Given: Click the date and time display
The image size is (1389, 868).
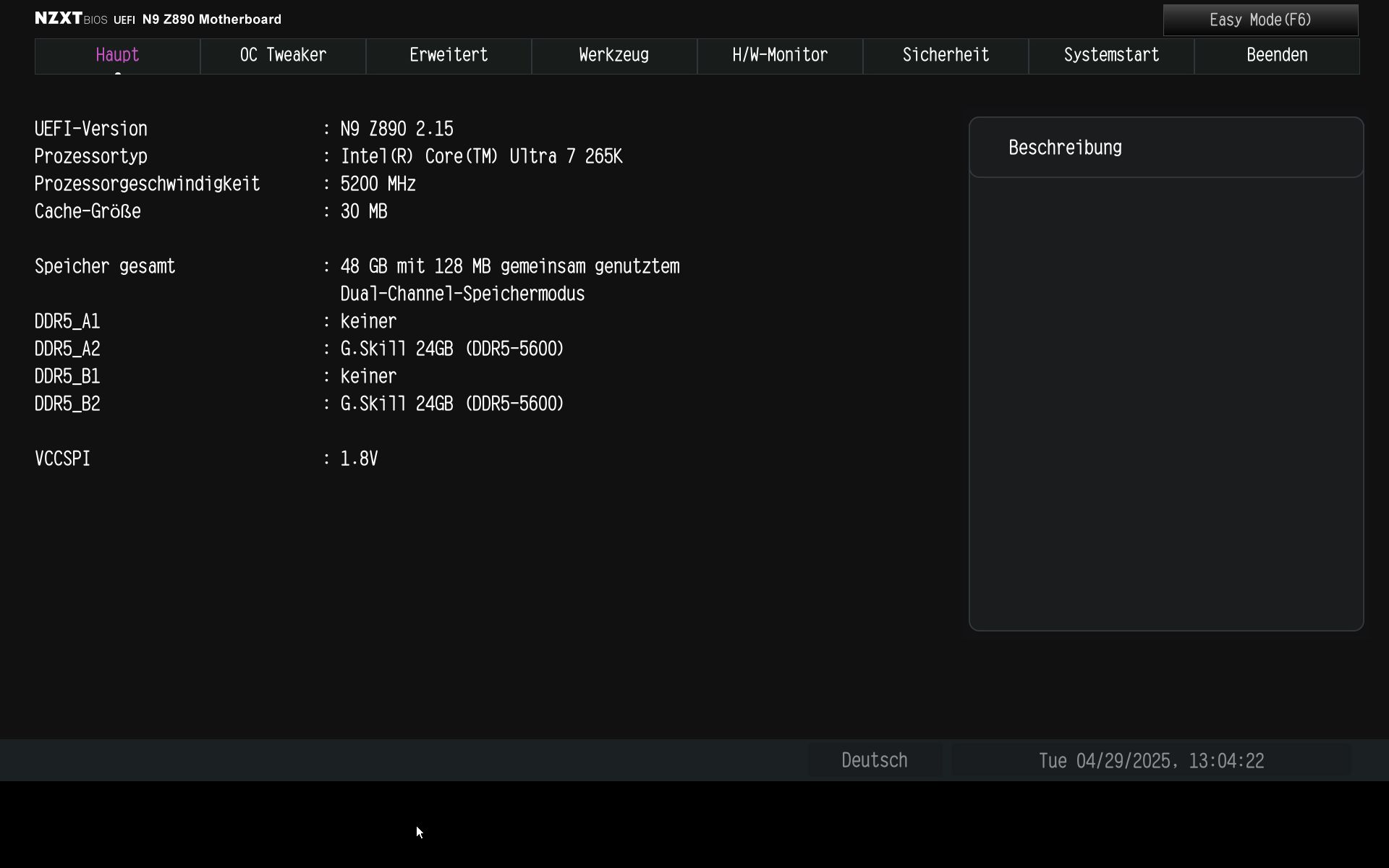Looking at the screenshot, I should 1151,761.
